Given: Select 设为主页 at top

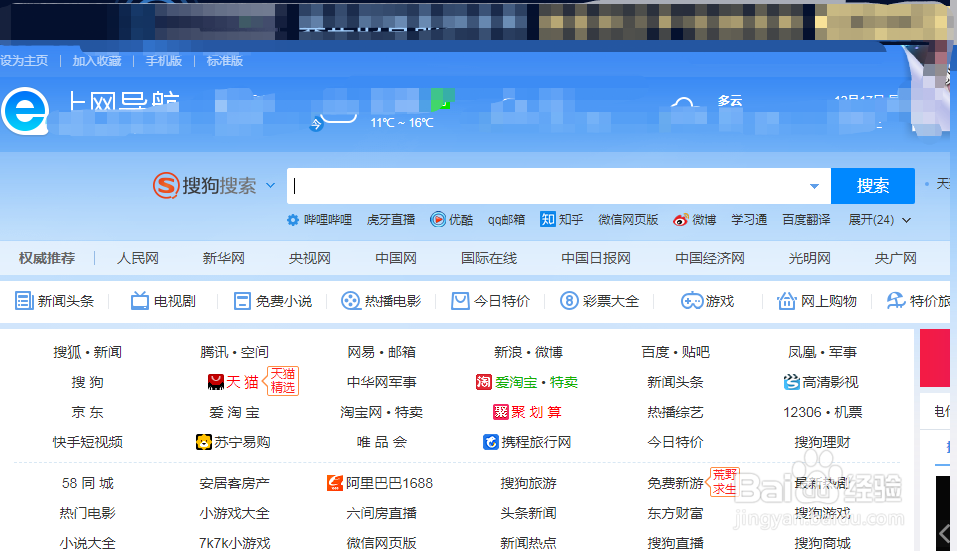Looking at the screenshot, I should (x=24, y=60).
